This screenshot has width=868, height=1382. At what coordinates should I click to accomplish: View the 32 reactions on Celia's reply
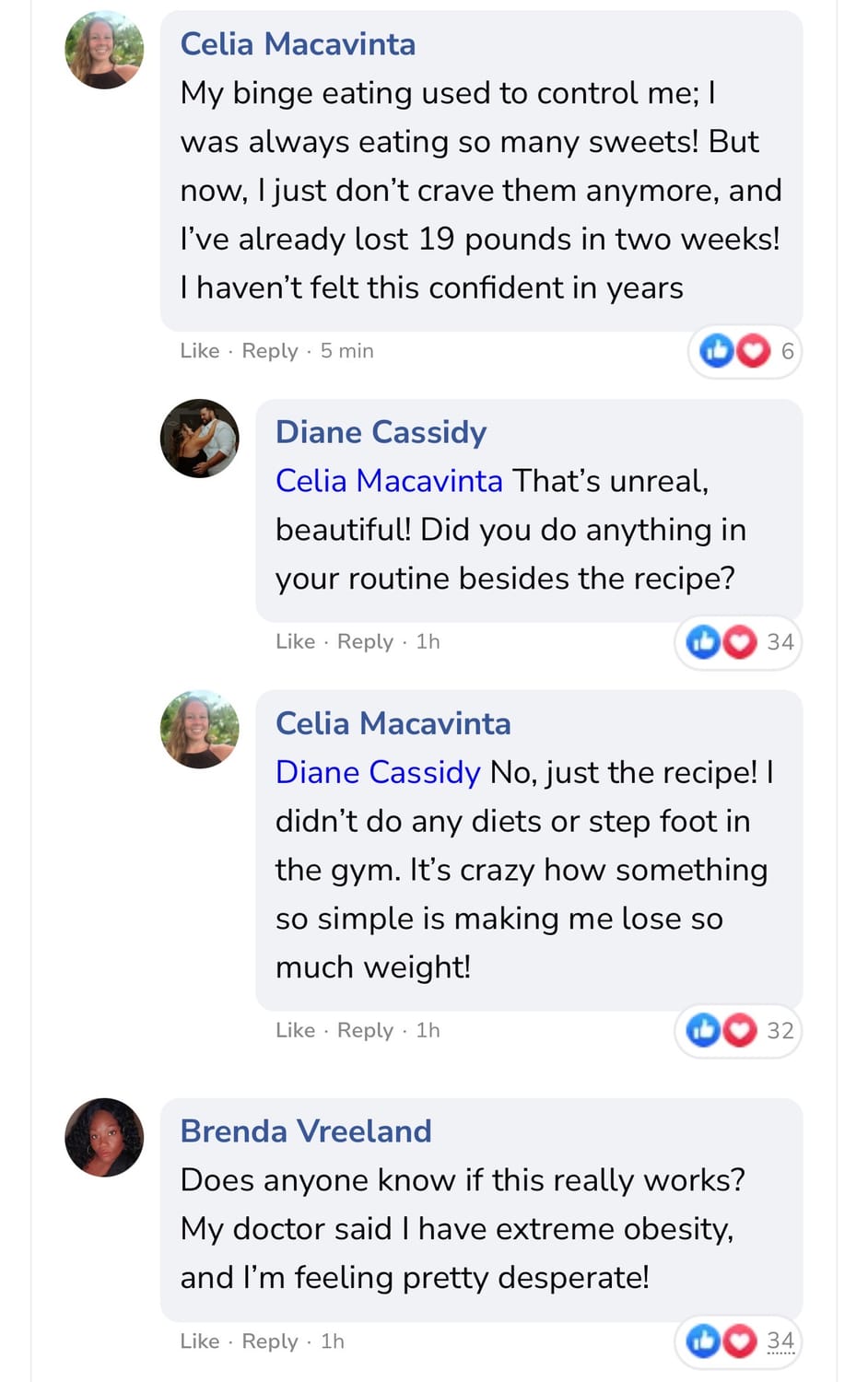pos(738,1031)
